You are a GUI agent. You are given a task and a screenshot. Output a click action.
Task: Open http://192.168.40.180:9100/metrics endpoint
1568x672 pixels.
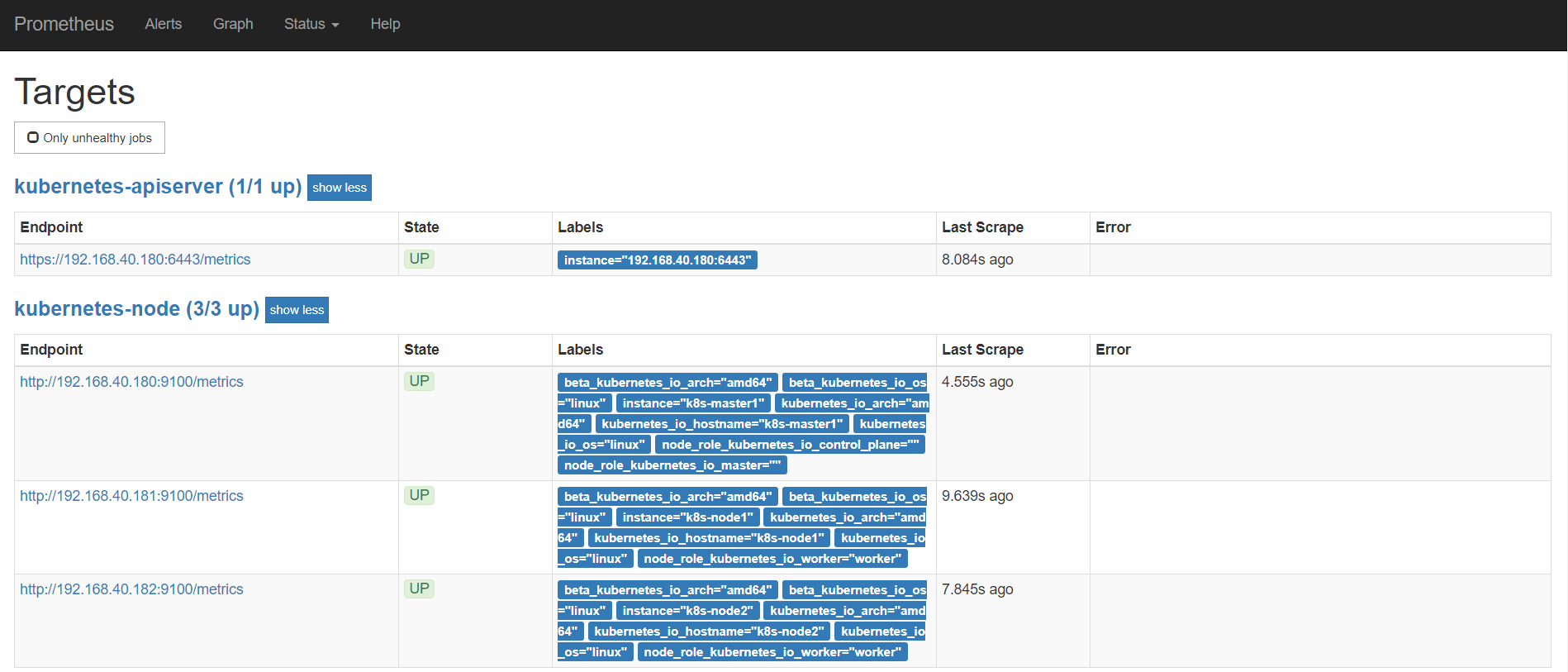click(x=131, y=382)
